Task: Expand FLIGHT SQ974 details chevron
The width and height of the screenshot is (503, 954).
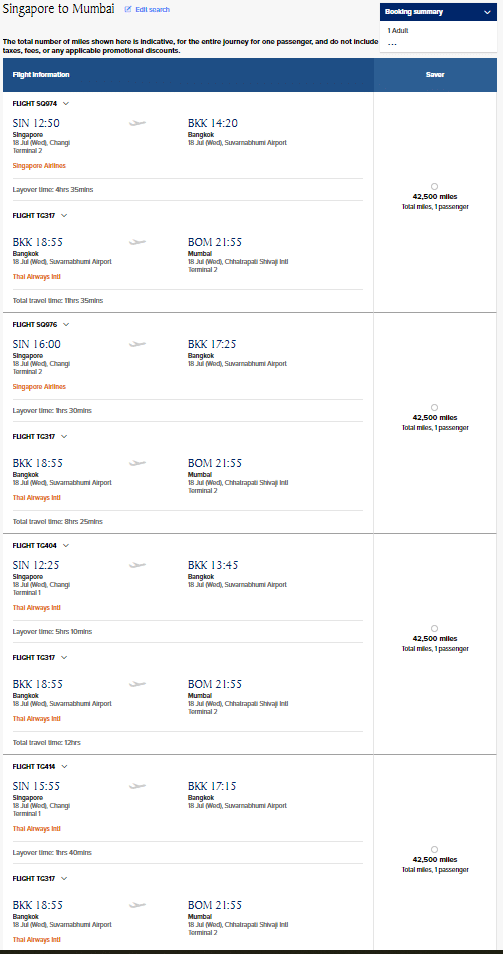Action: 66,103
